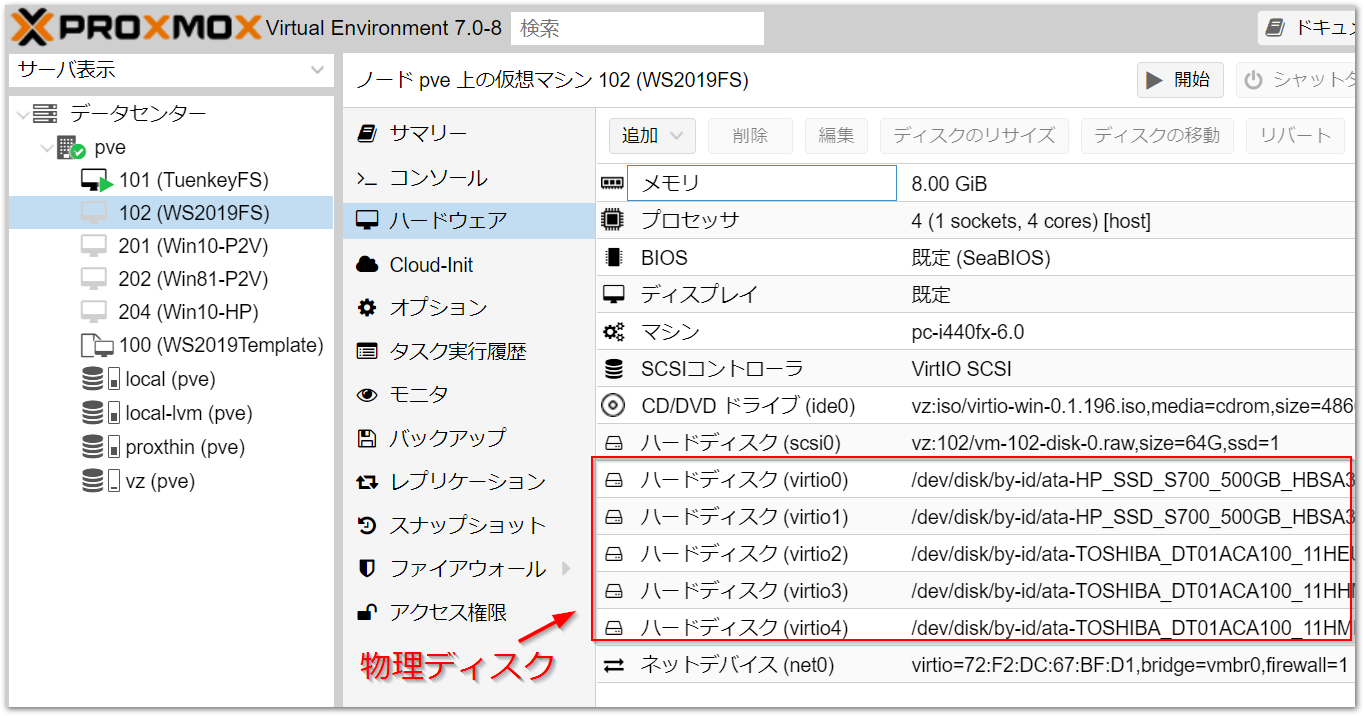This screenshot has height=716, width=1364.
Task: Select the ハードディスク (virtio4) row
Action: [x=976, y=628]
